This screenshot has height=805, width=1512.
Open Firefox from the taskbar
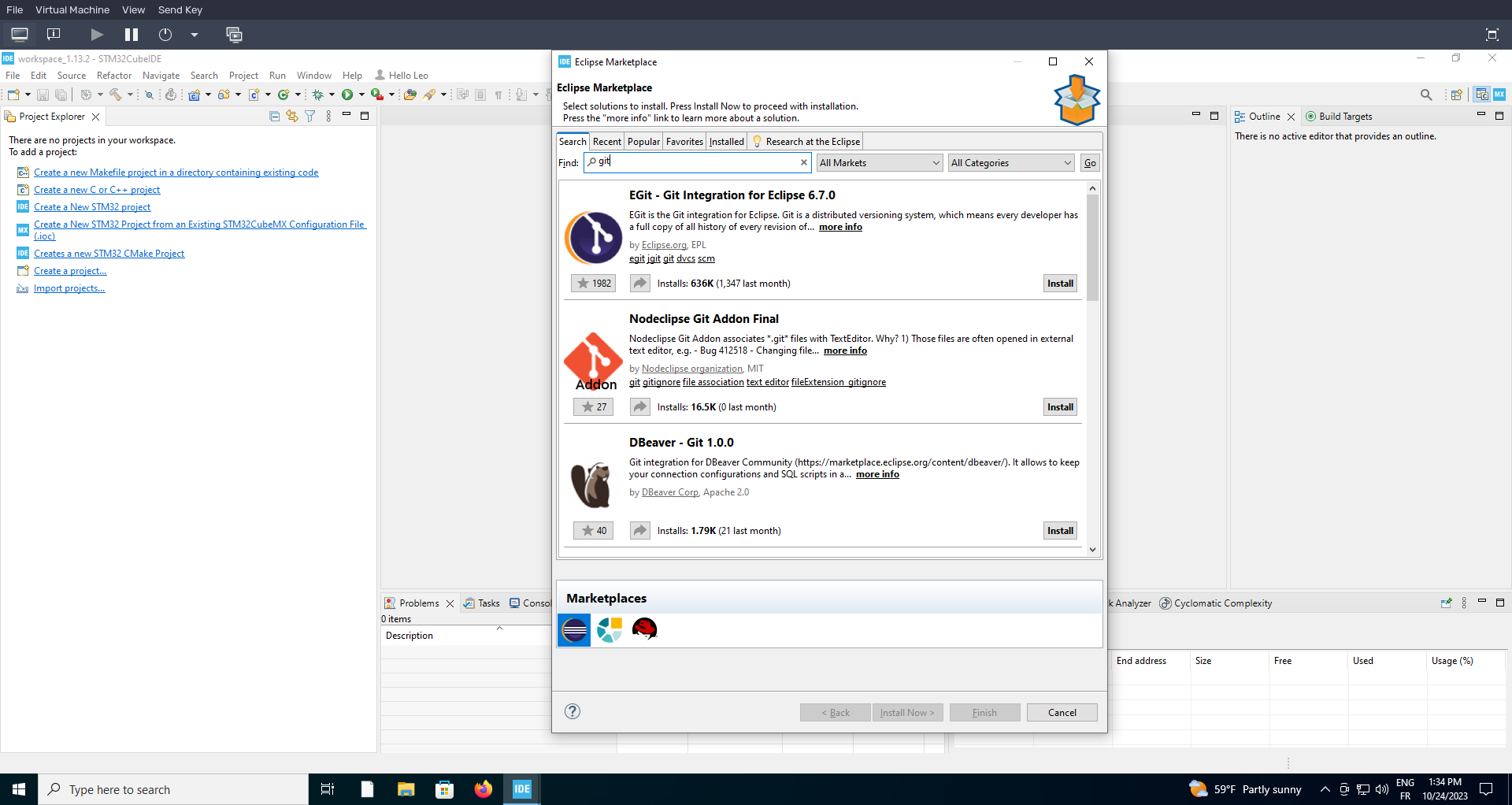pos(484,789)
